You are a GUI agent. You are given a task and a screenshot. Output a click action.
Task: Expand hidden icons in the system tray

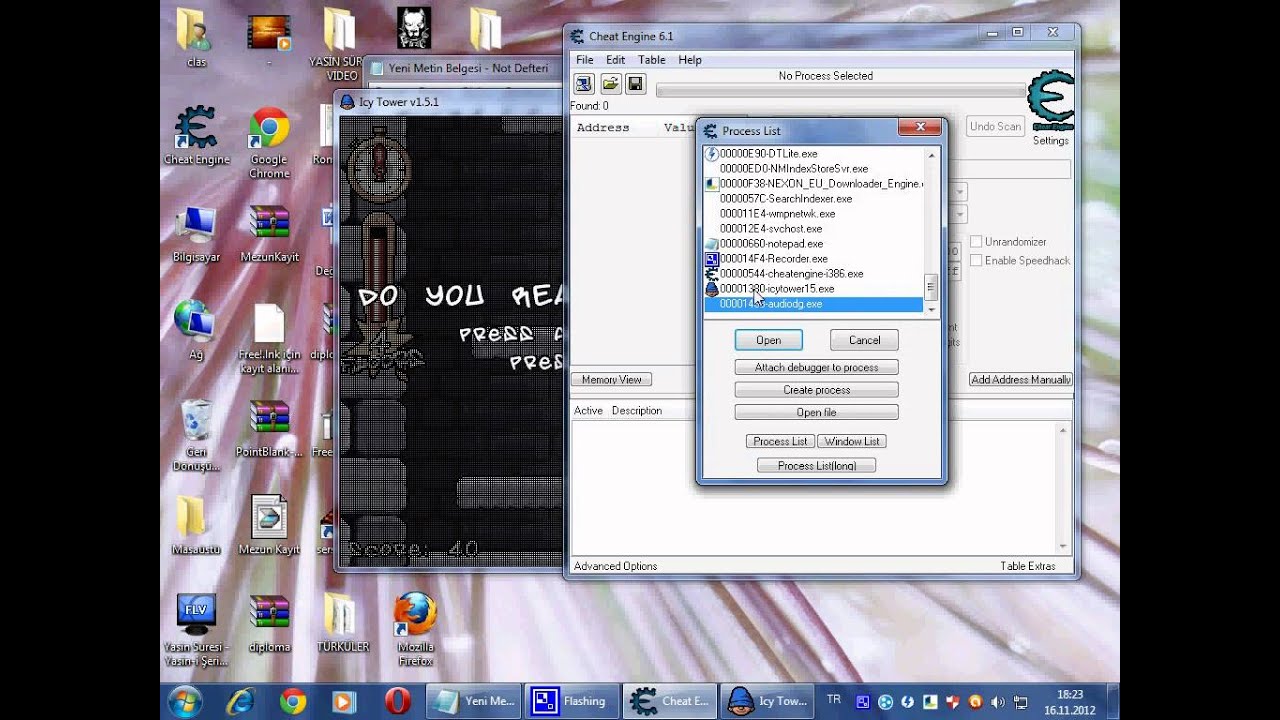862,701
